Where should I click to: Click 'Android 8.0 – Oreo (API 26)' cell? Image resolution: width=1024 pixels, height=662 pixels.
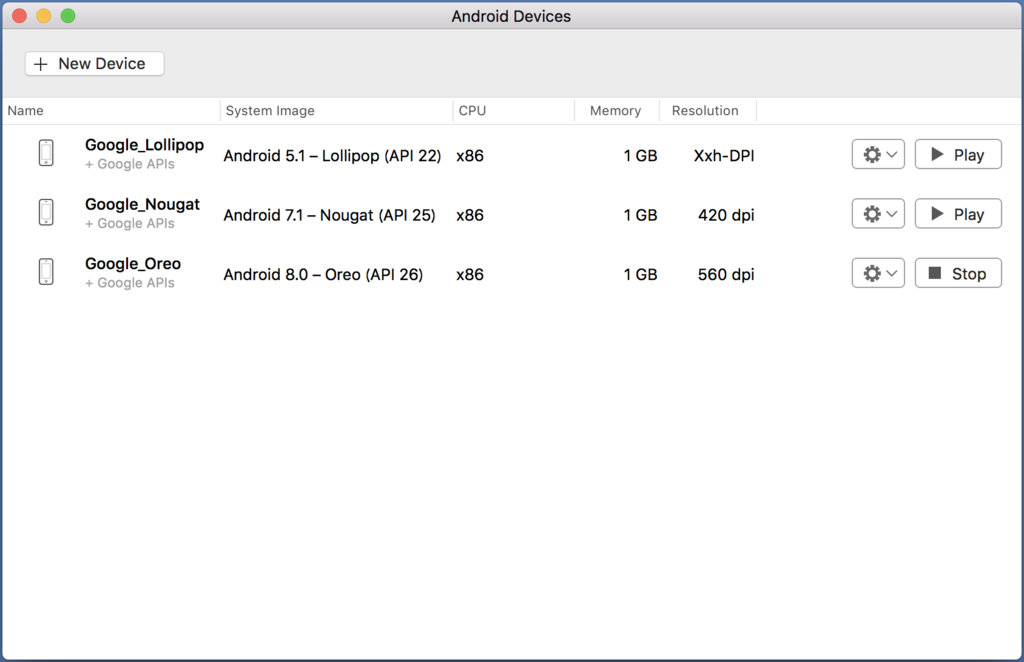[323, 275]
